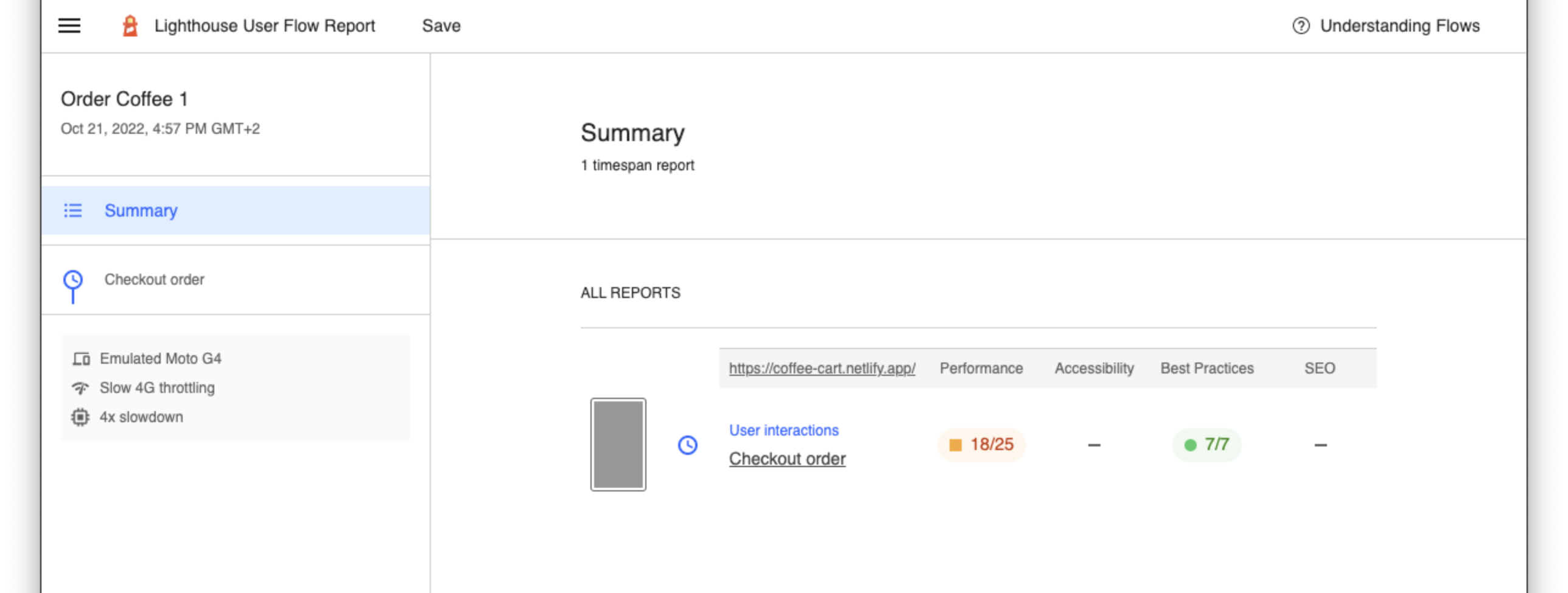Select the Summary sidebar item
This screenshot has width=1568, height=593.
pos(236,210)
